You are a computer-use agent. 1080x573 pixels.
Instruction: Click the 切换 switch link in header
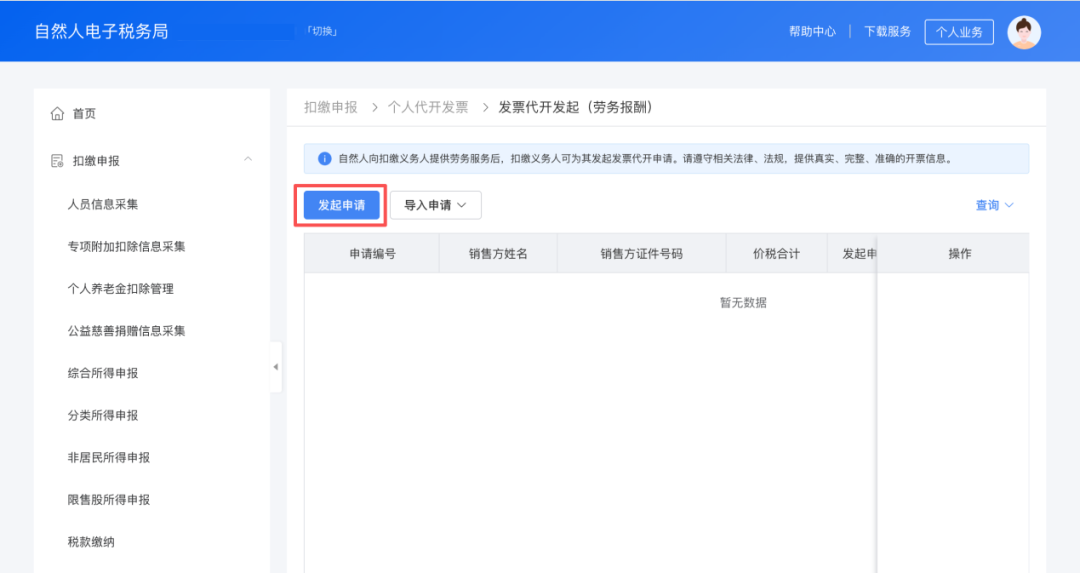click(322, 31)
